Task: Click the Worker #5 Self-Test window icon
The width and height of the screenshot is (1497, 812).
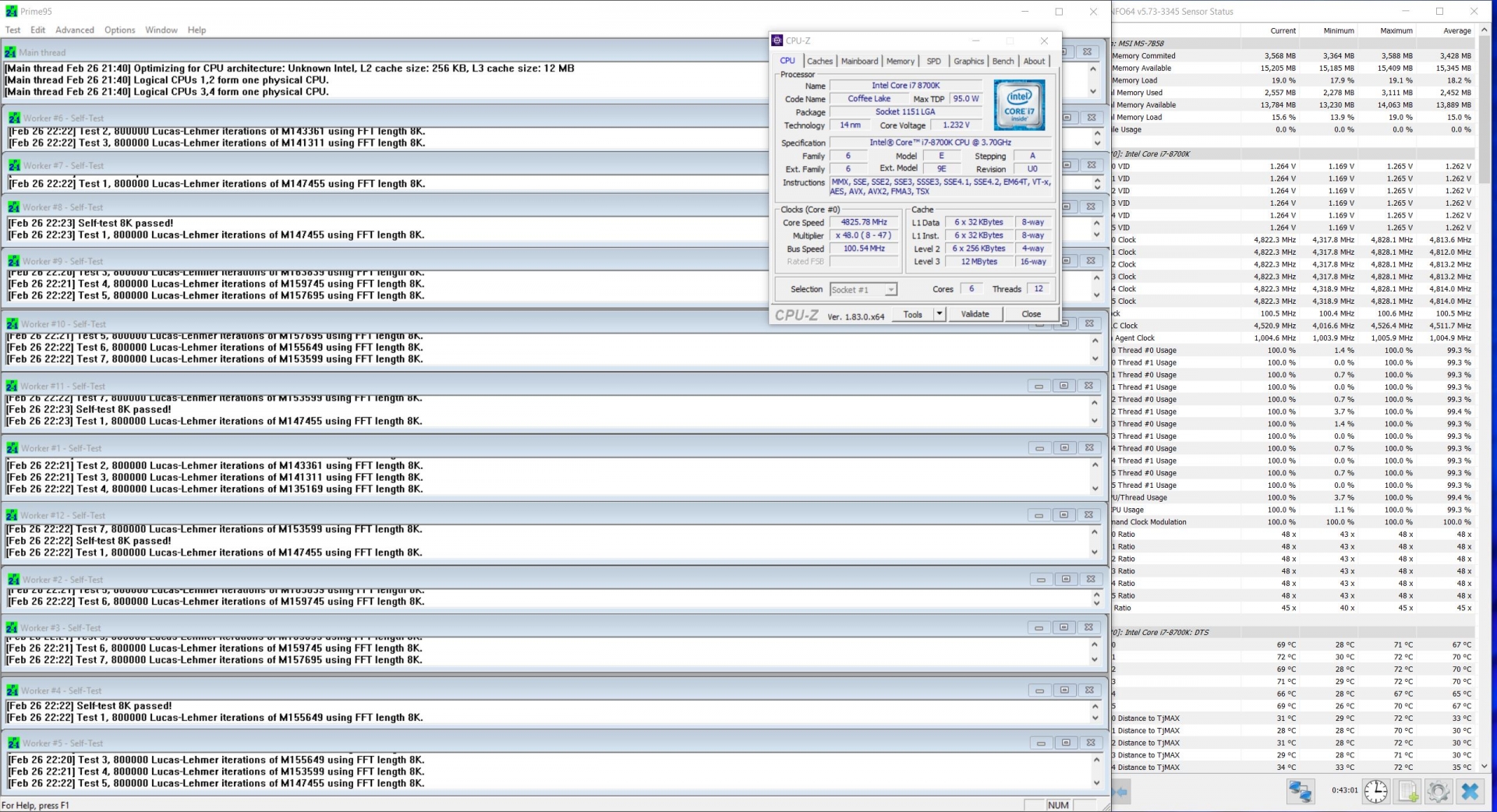Action: (x=14, y=743)
